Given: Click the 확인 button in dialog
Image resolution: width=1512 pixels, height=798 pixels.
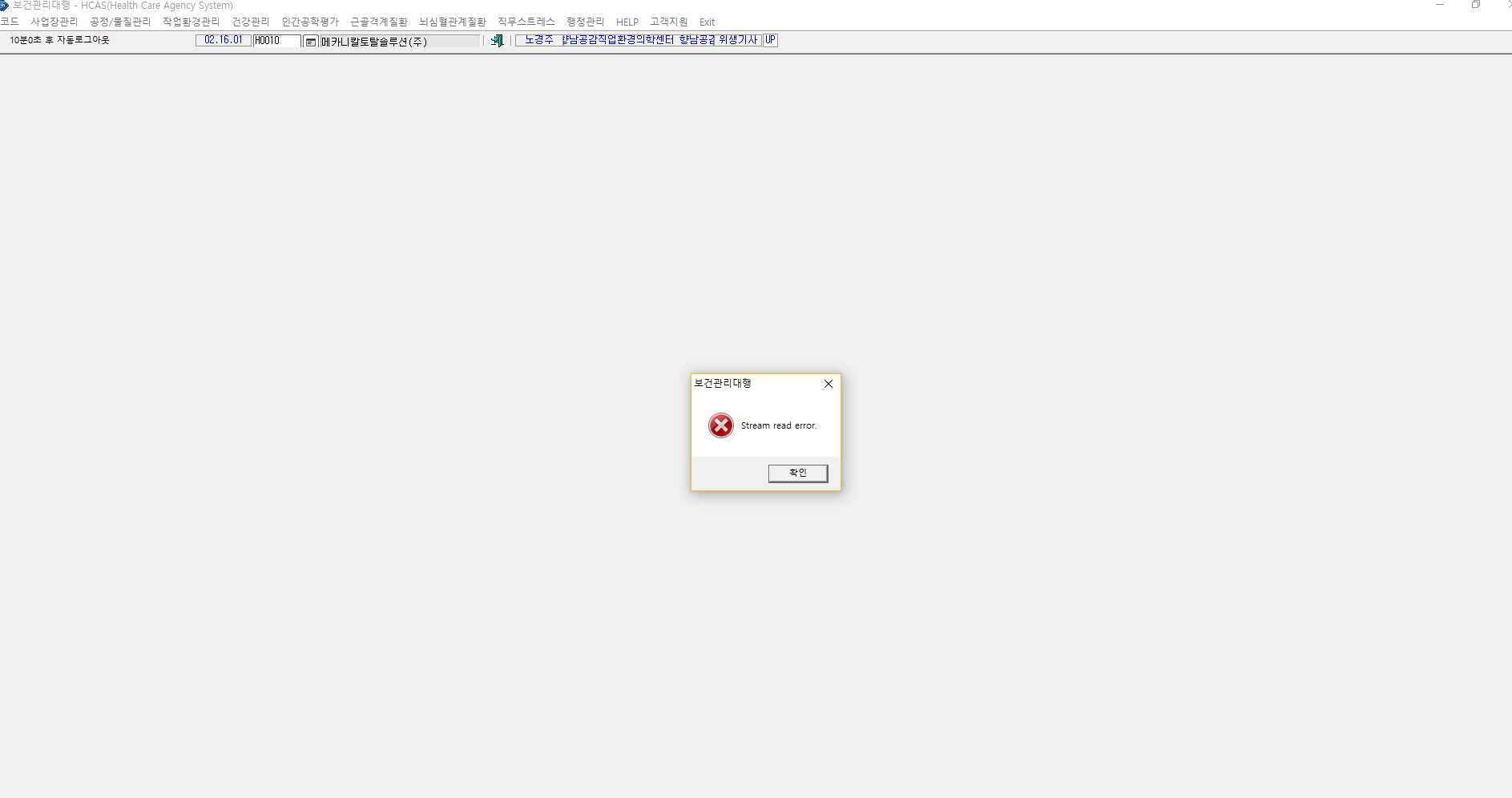Looking at the screenshot, I should click(798, 474).
